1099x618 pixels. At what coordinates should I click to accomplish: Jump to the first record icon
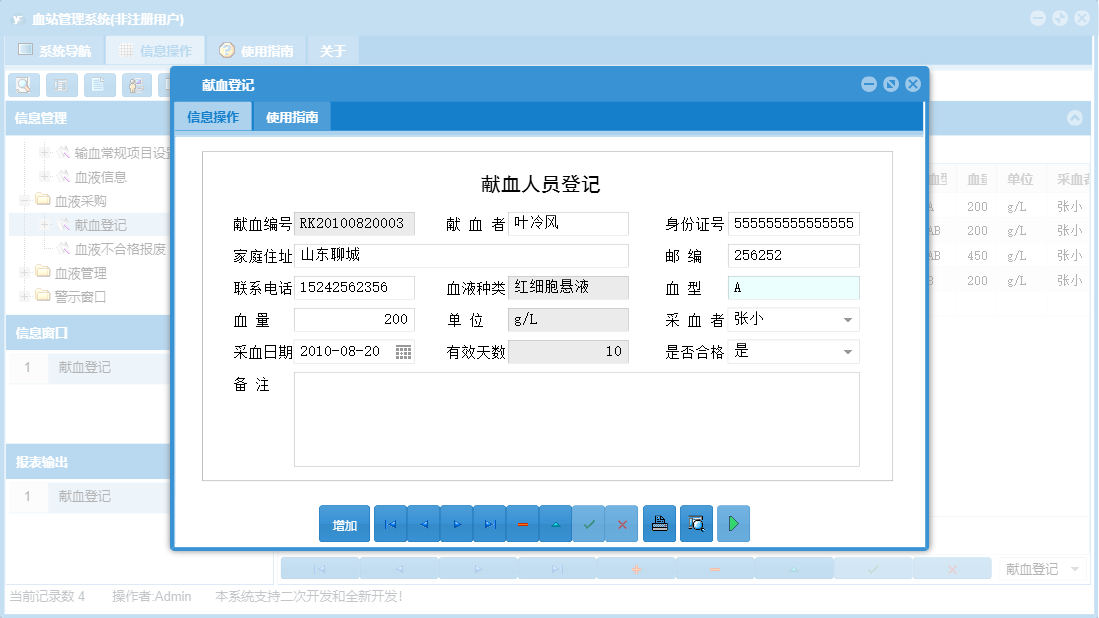click(390, 523)
